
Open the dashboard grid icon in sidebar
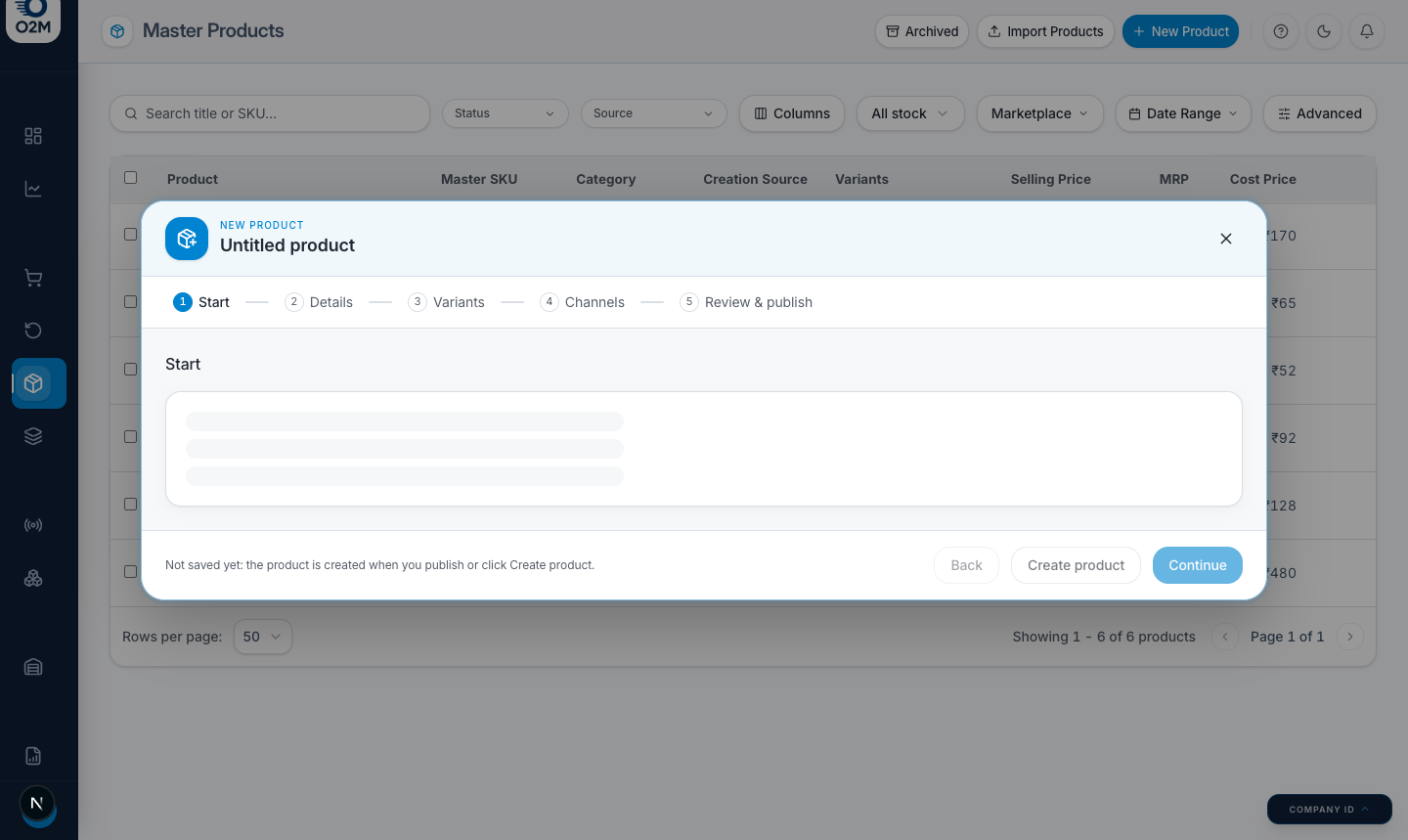(x=33, y=136)
